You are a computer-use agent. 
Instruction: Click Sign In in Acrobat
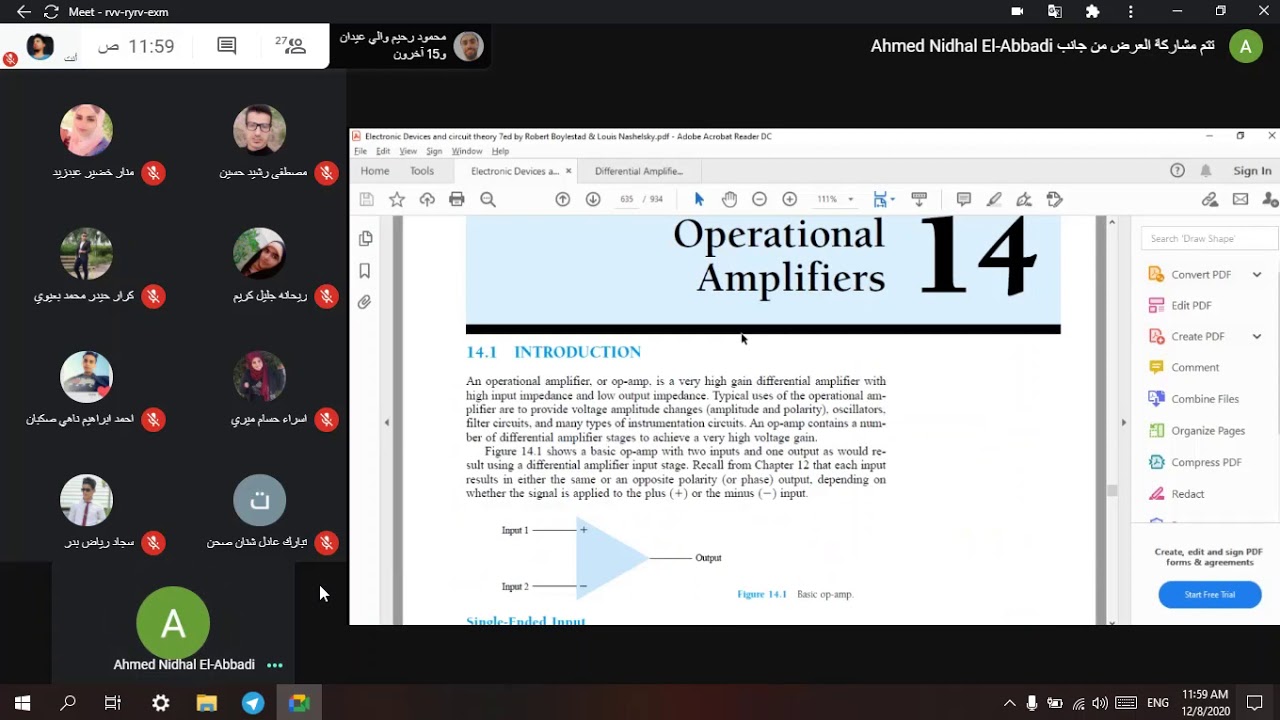pos(1252,171)
